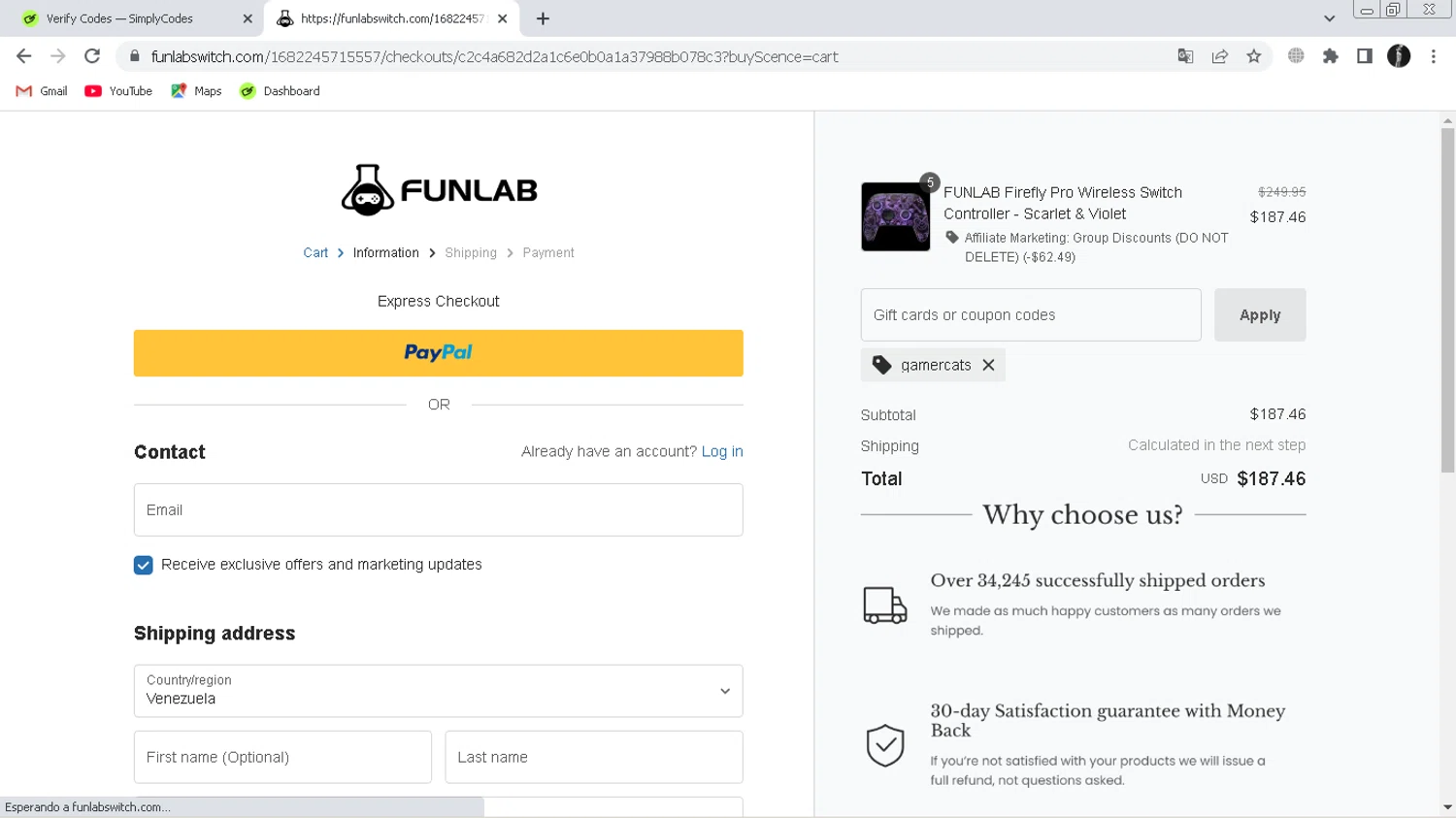Screen dimensions: 1456x818
Task: Open the Chrome profile avatar
Action: click(x=1399, y=56)
